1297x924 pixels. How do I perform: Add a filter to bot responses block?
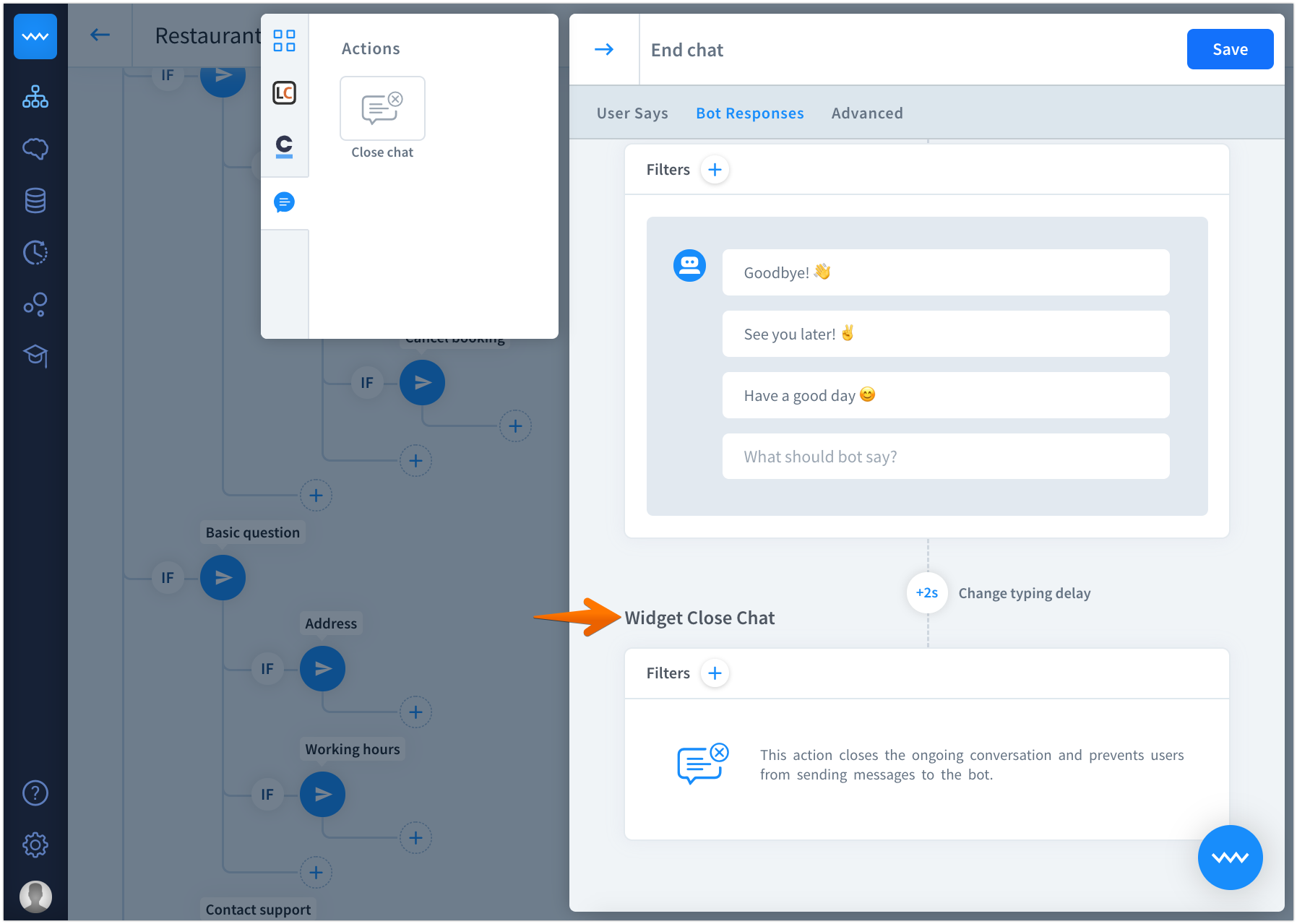click(x=715, y=170)
